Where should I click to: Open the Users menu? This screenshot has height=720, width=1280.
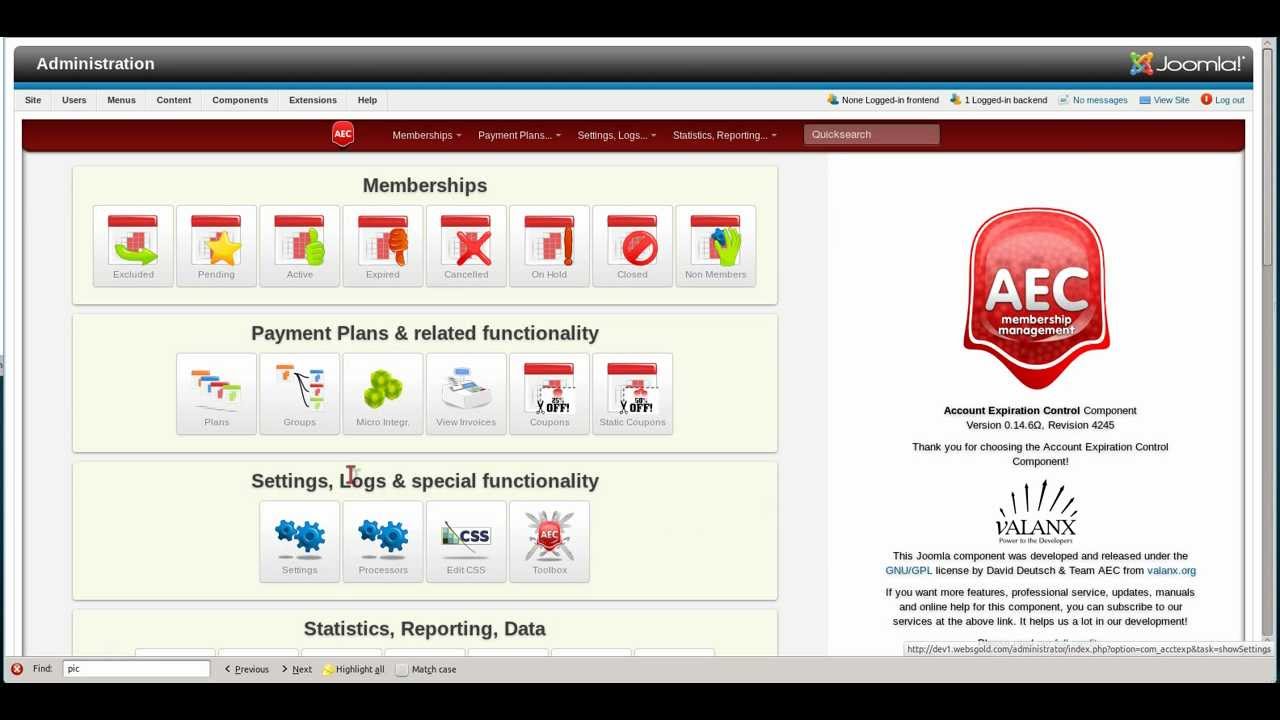point(74,100)
